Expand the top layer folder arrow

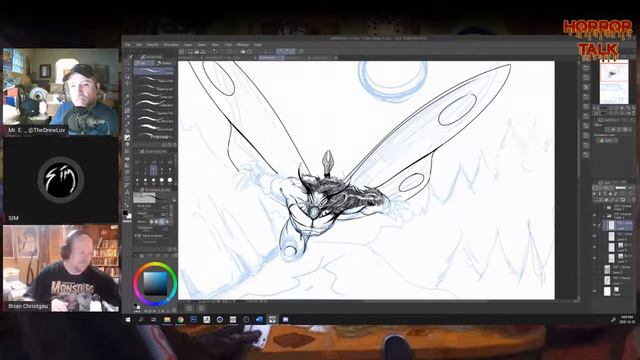point(605,207)
